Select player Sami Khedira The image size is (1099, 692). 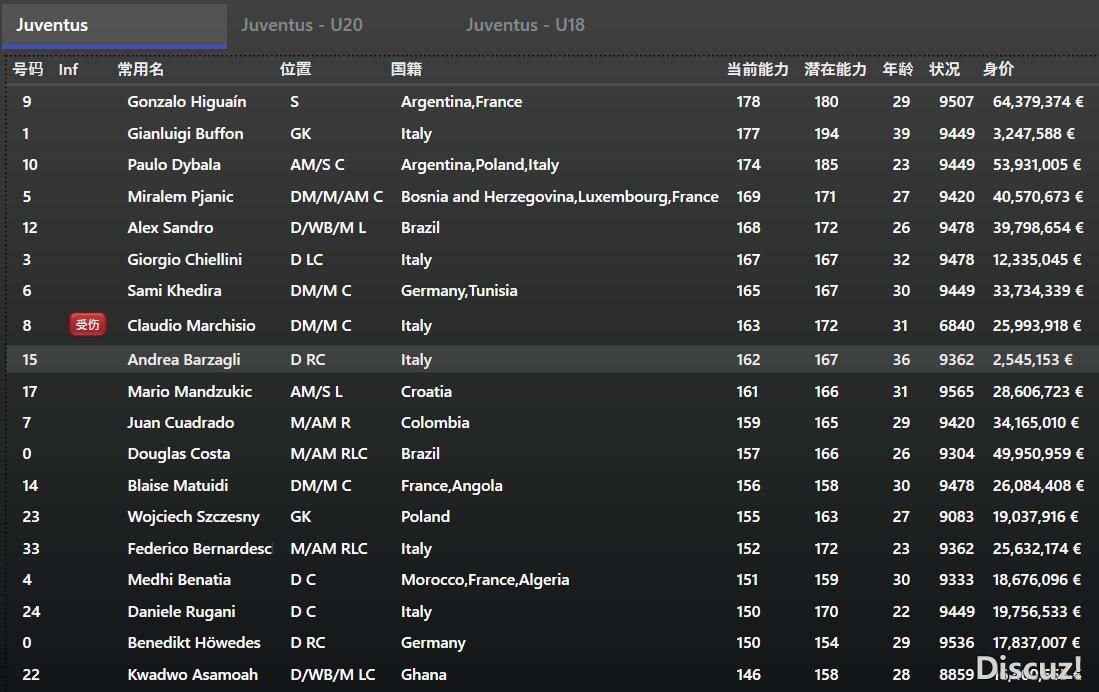pyautogui.click(x=174, y=290)
